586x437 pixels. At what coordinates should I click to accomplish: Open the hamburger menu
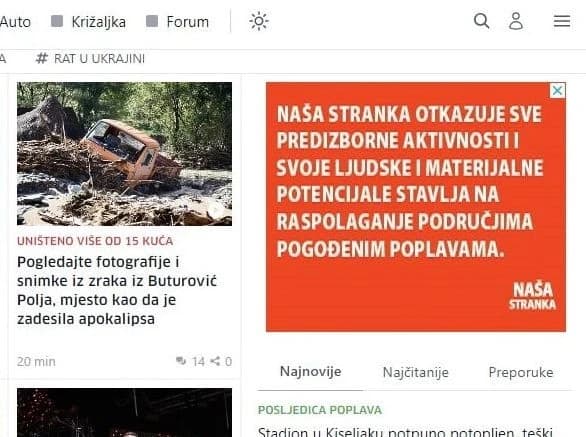(x=562, y=21)
